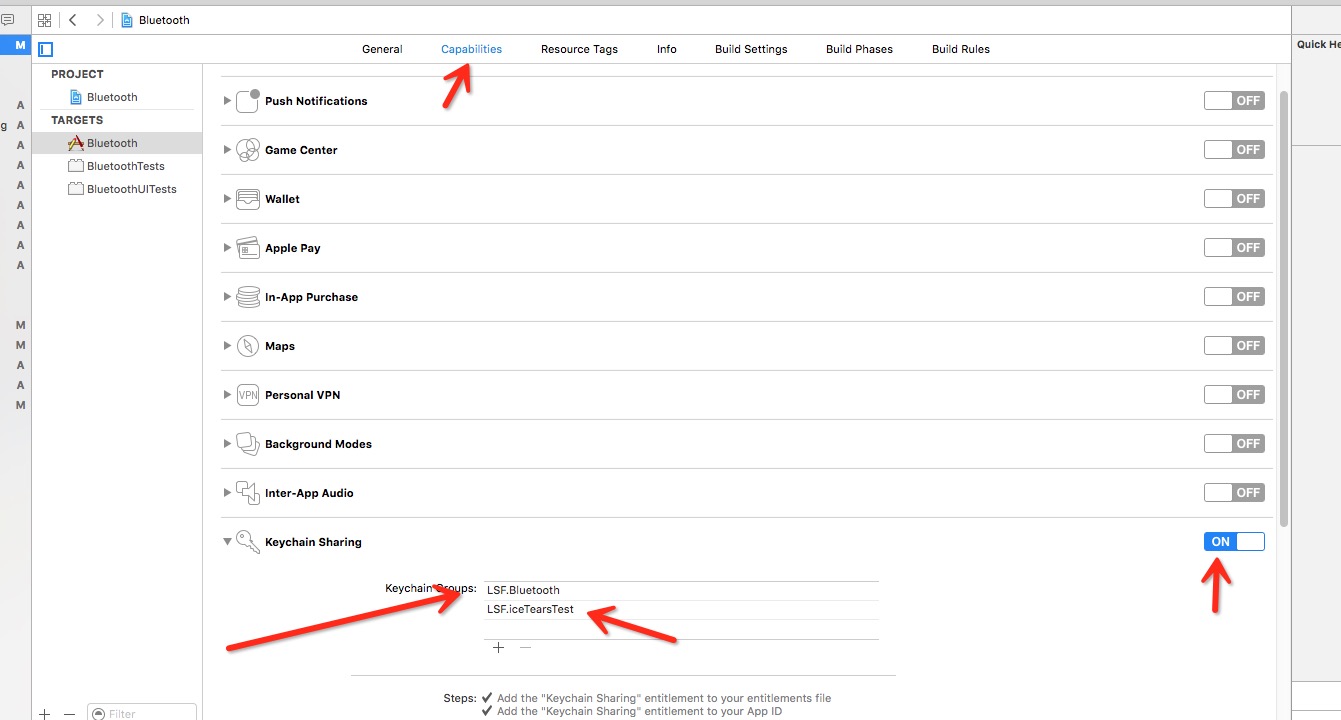Screen dimensions: 1341x720
Task: Click the Background Modes icon
Action: point(247,444)
